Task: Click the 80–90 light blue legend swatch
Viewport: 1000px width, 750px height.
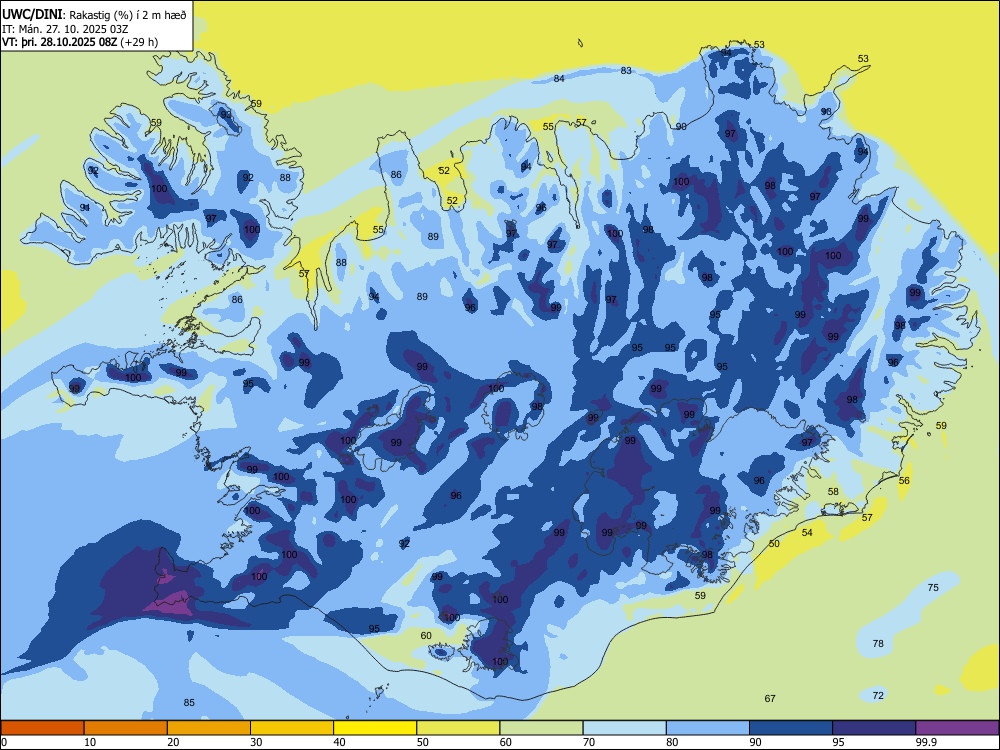Action: click(x=708, y=728)
